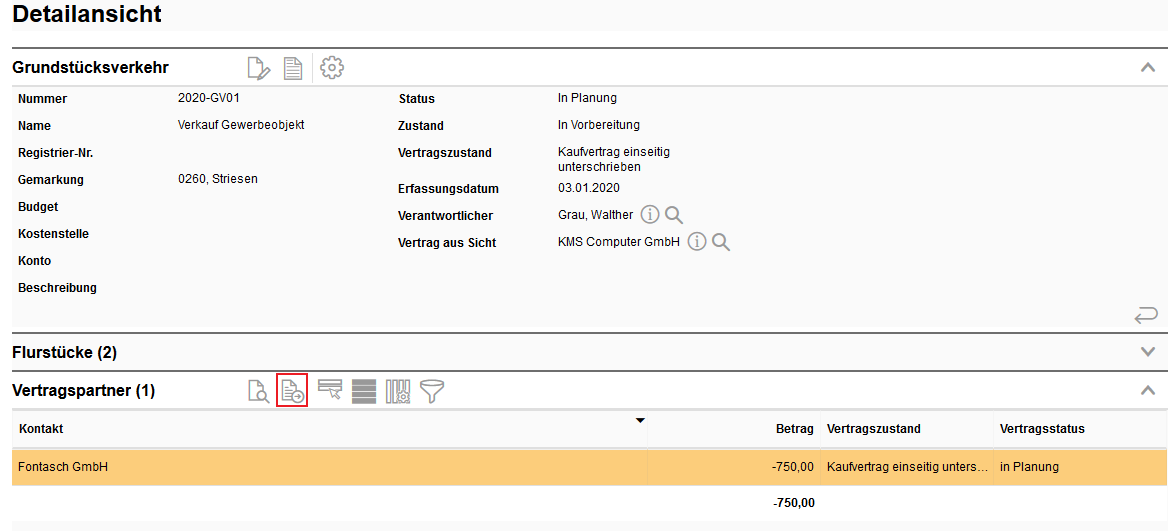Switch to list view in Vertragspartner toolbar
The image size is (1170, 531).
[364, 391]
